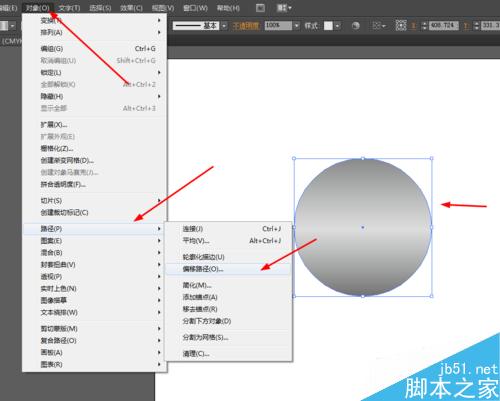Choose 添加锚点(A) Add Anchor Points

[229, 297]
